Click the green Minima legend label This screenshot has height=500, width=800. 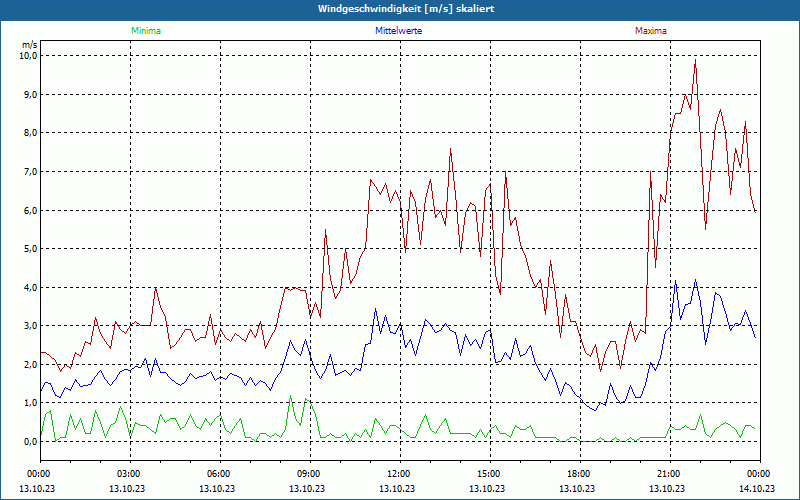[x=146, y=31]
